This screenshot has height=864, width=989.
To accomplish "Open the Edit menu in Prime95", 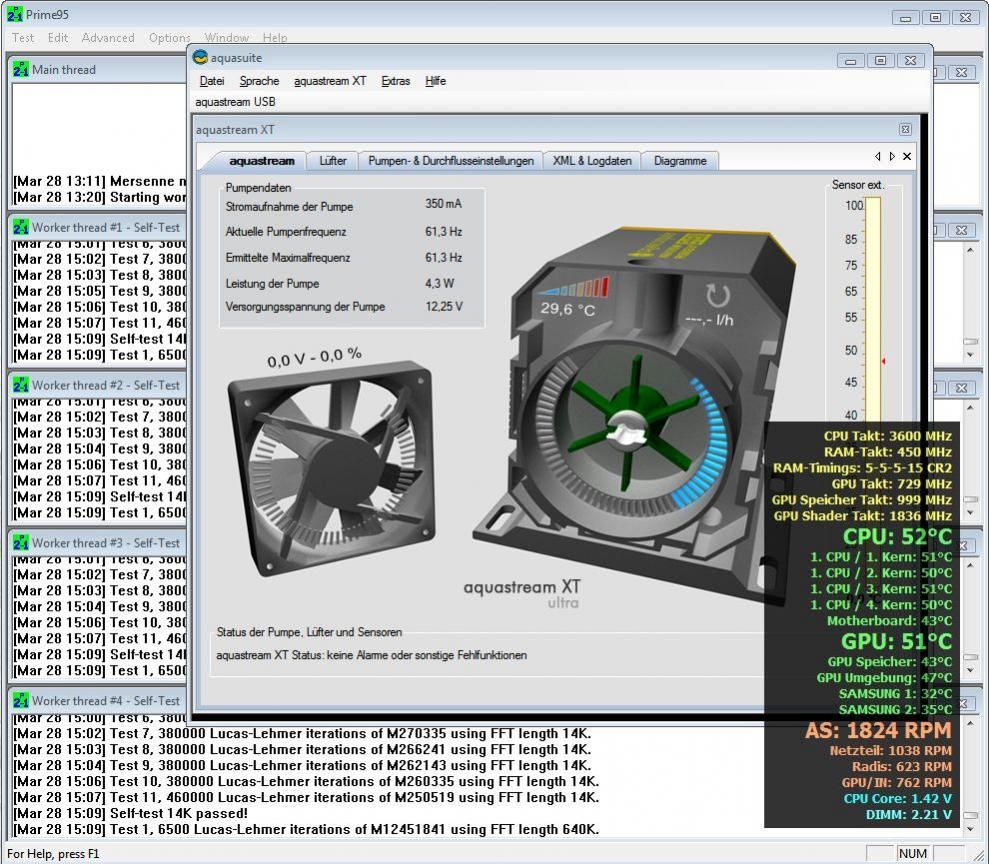I will point(57,38).
